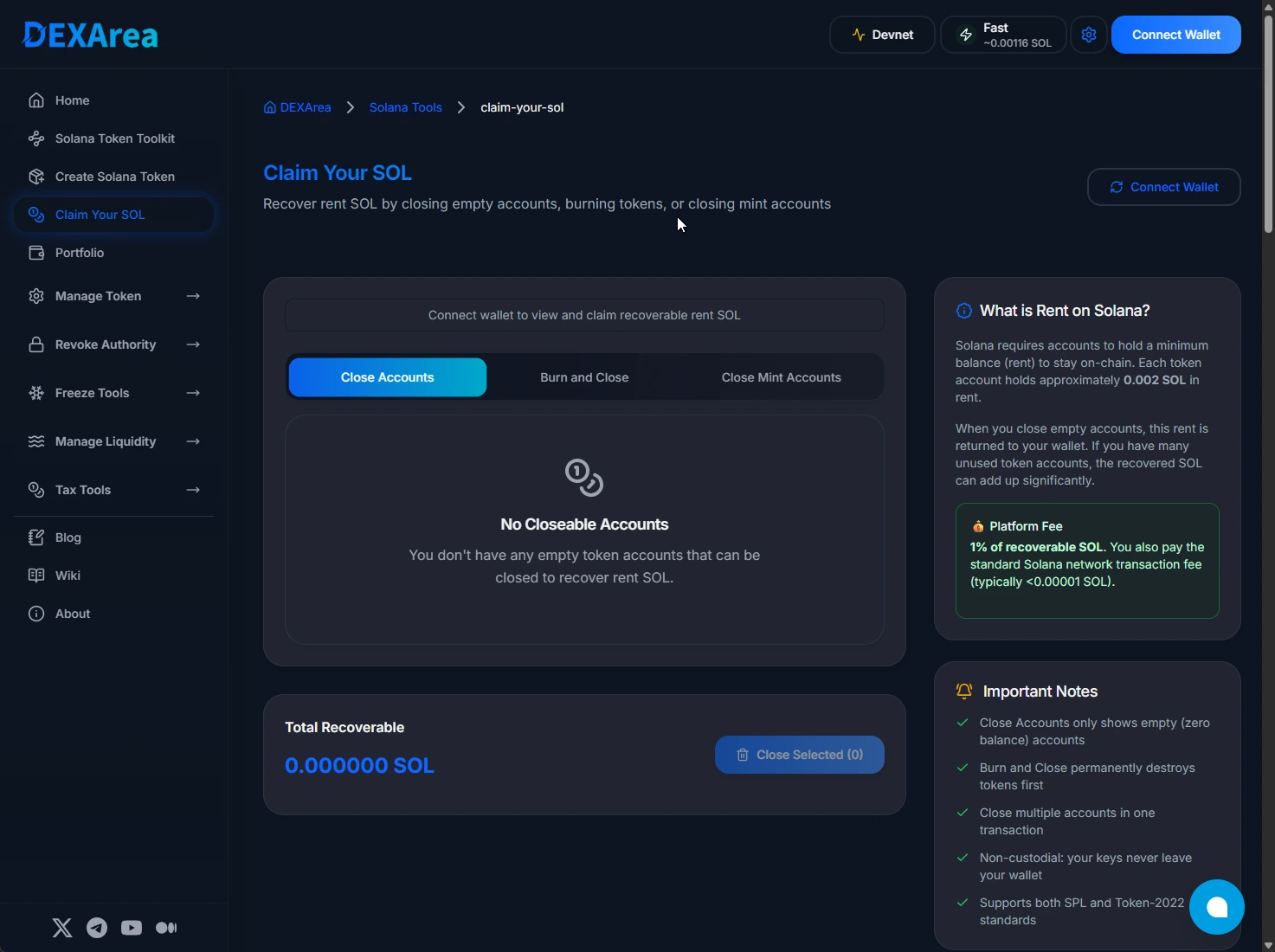Viewport: 1275px width, 952px height.
Task: Click the Freeze Tools snowflake icon
Action: pyautogui.click(x=35, y=393)
